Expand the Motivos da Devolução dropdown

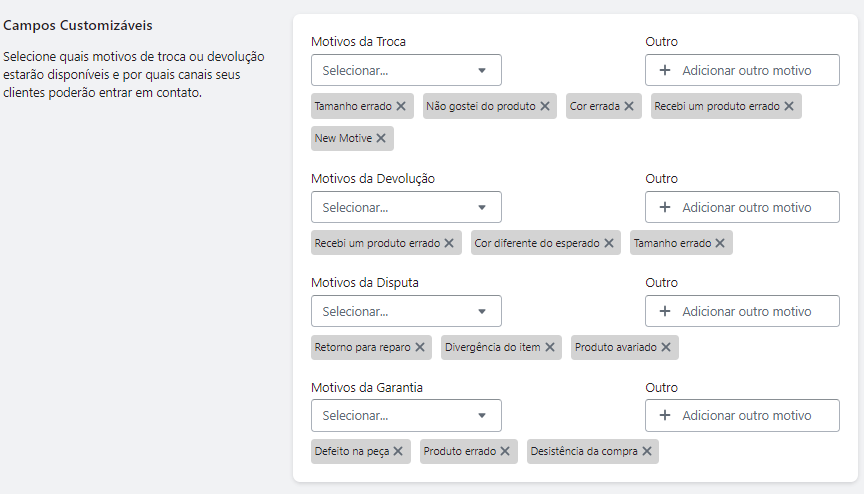[406, 208]
